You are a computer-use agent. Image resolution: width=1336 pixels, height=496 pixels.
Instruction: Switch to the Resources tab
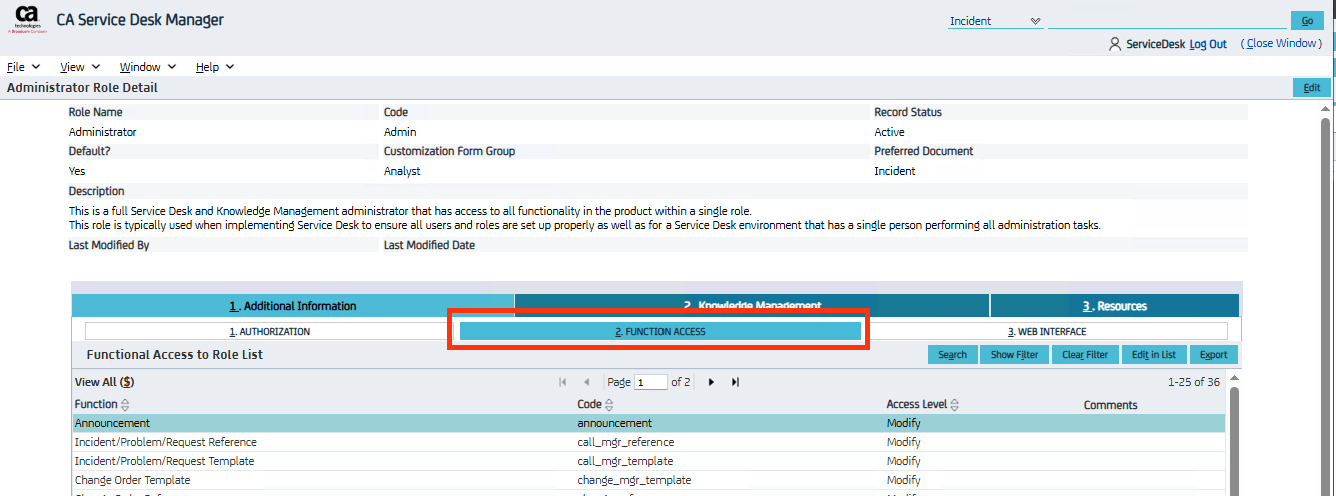click(x=1114, y=306)
